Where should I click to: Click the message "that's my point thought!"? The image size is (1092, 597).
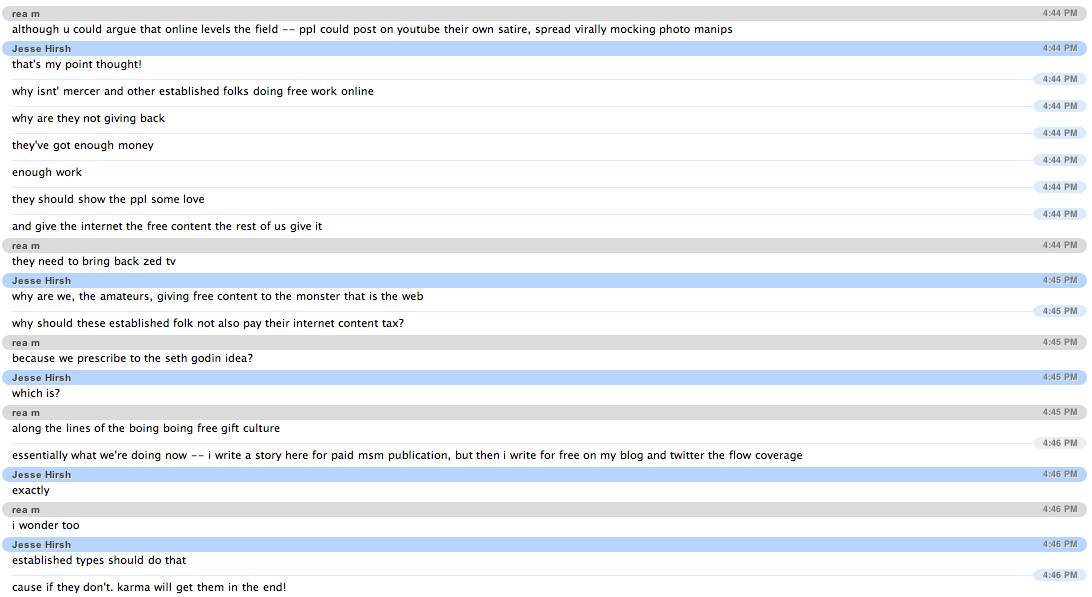click(x=77, y=65)
